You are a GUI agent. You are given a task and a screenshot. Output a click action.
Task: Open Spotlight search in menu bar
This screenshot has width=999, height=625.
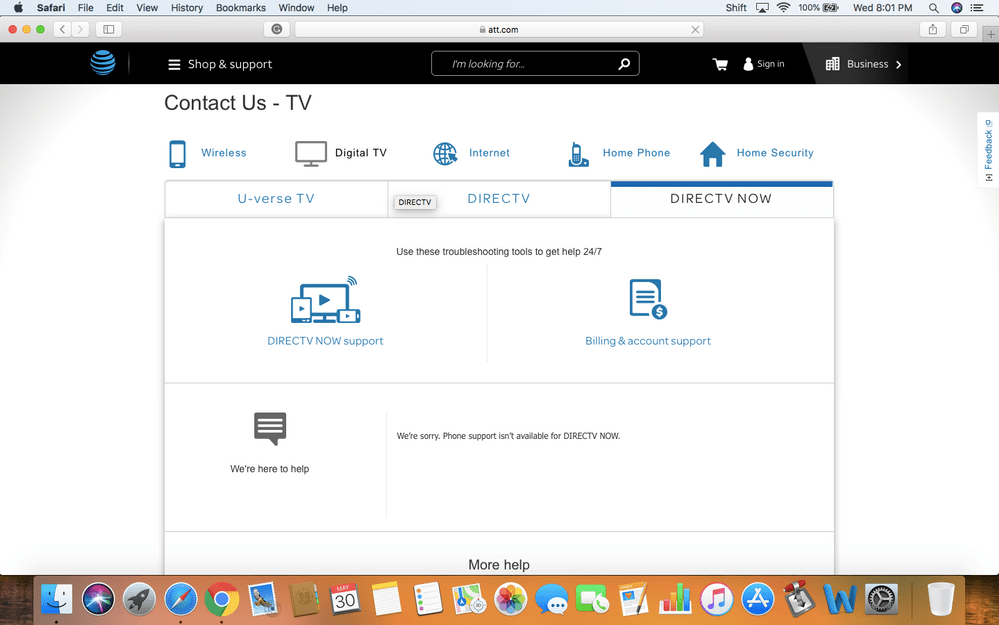point(933,8)
